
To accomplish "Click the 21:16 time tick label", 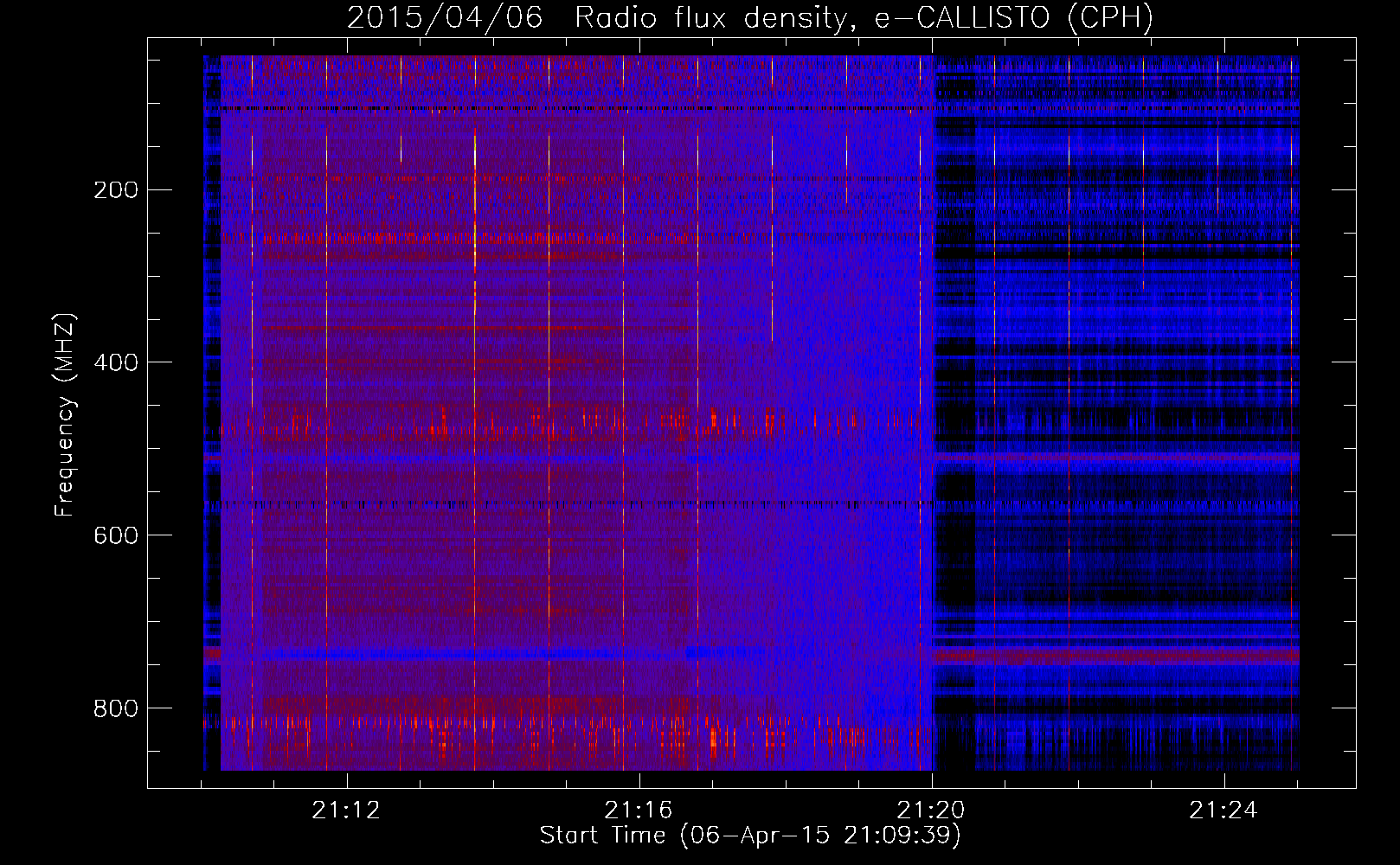I will [639, 811].
